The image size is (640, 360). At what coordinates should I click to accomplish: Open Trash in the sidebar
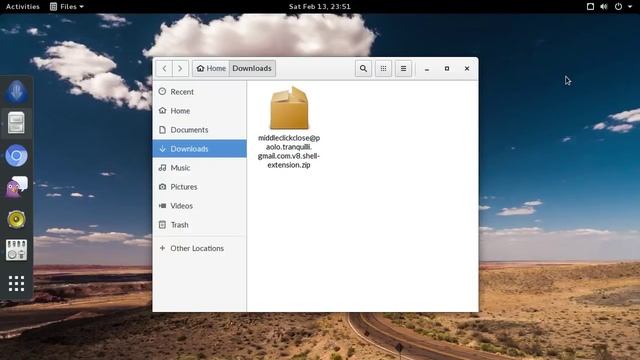pos(200,224)
